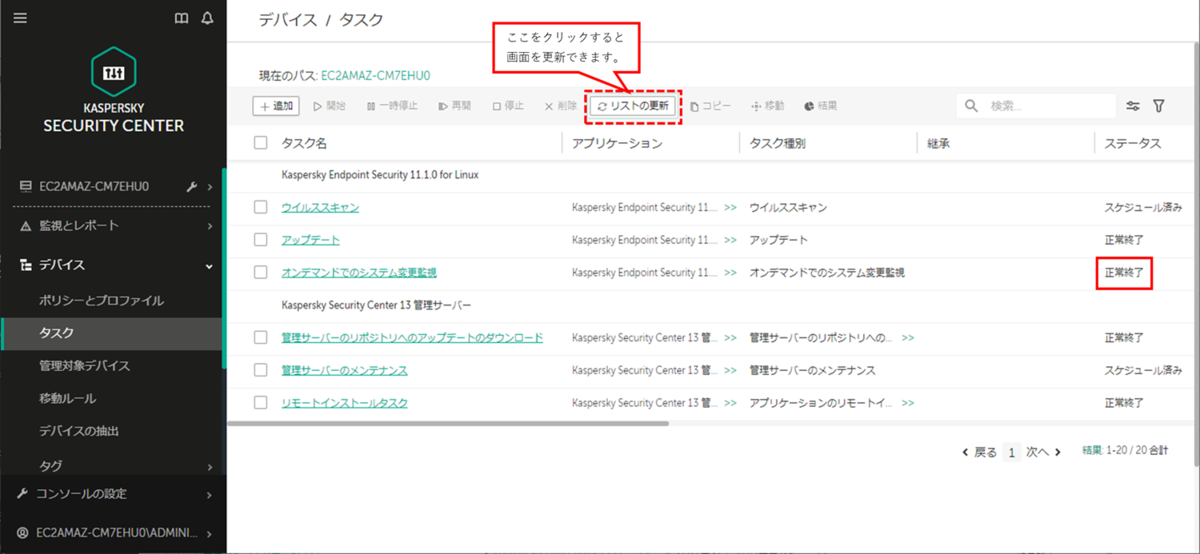Open the documentation book icon

(x=181, y=18)
